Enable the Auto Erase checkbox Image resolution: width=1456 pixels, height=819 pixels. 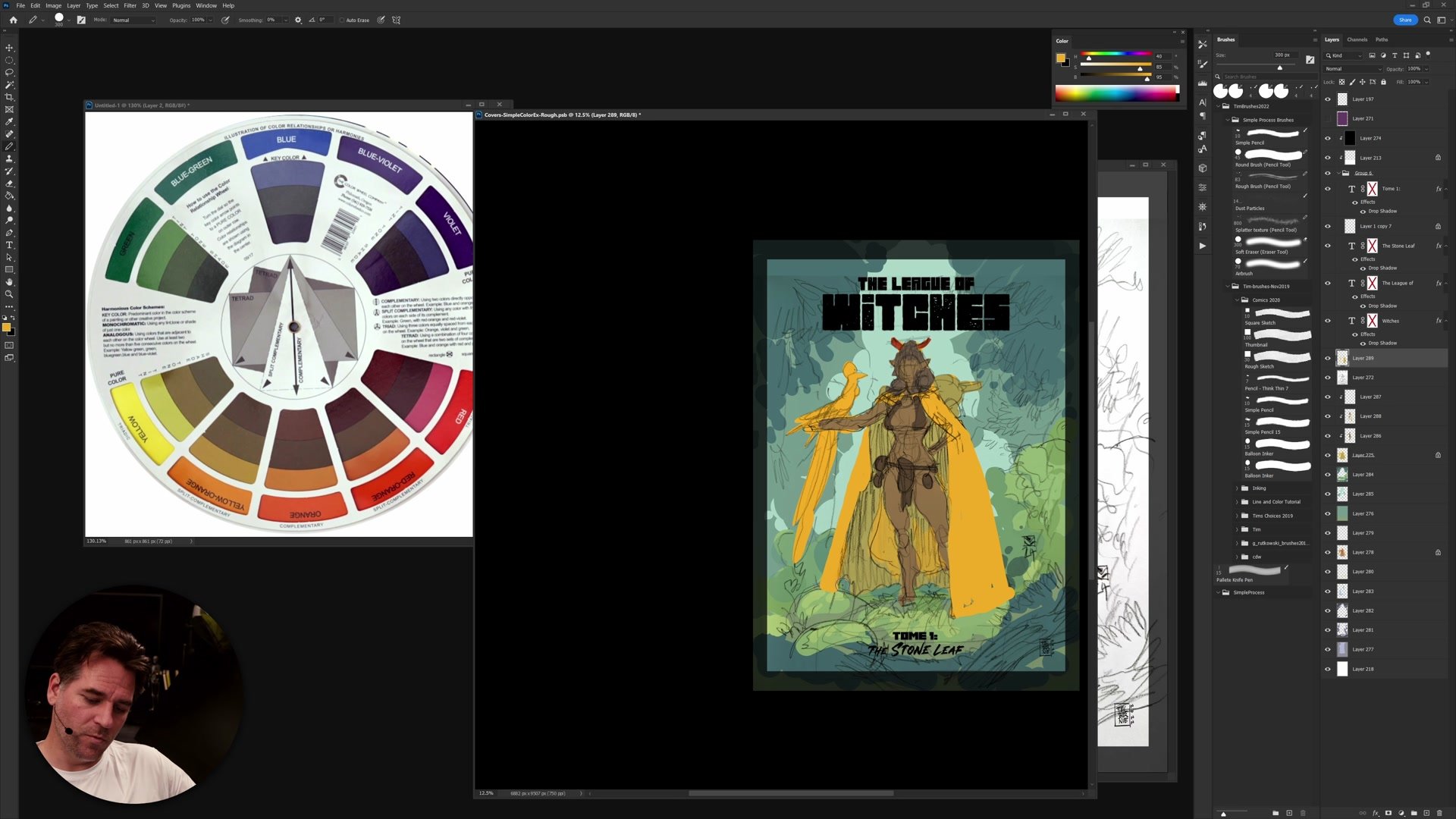[342, 20]
